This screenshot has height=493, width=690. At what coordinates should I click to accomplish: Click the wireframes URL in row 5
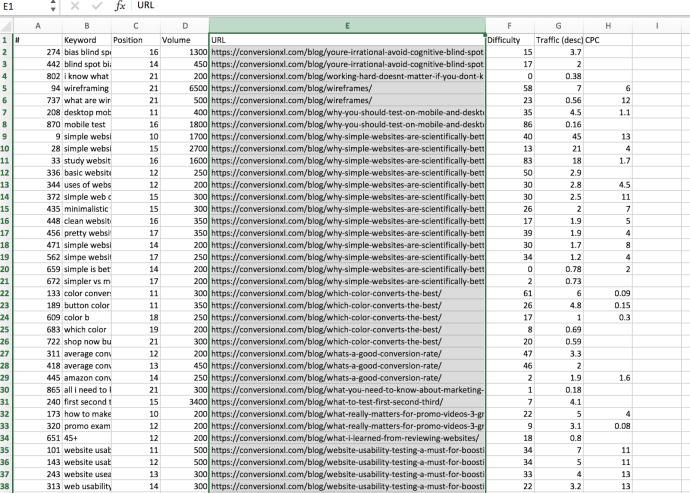(347, 88)
